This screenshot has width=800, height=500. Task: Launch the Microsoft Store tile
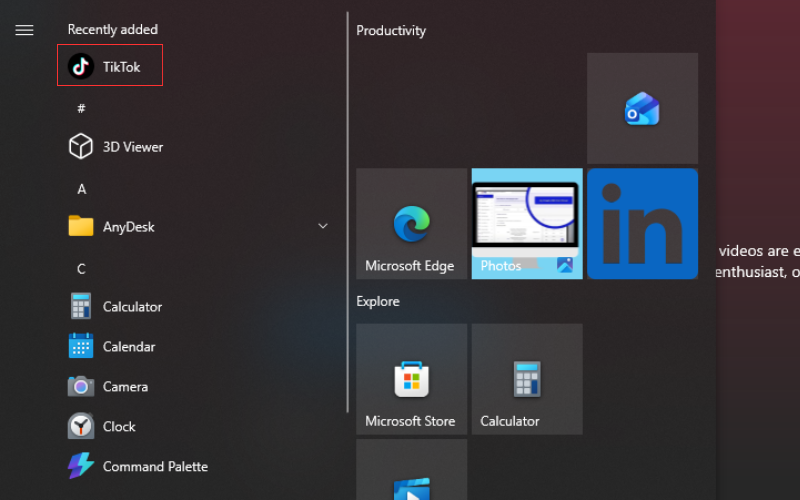click(x=412, y=379)
